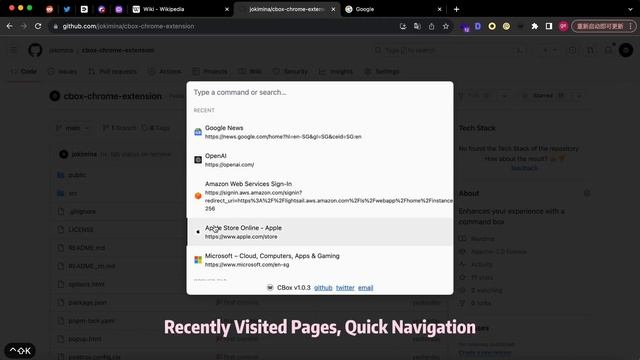Open a new browser tab

pos(456,9)
